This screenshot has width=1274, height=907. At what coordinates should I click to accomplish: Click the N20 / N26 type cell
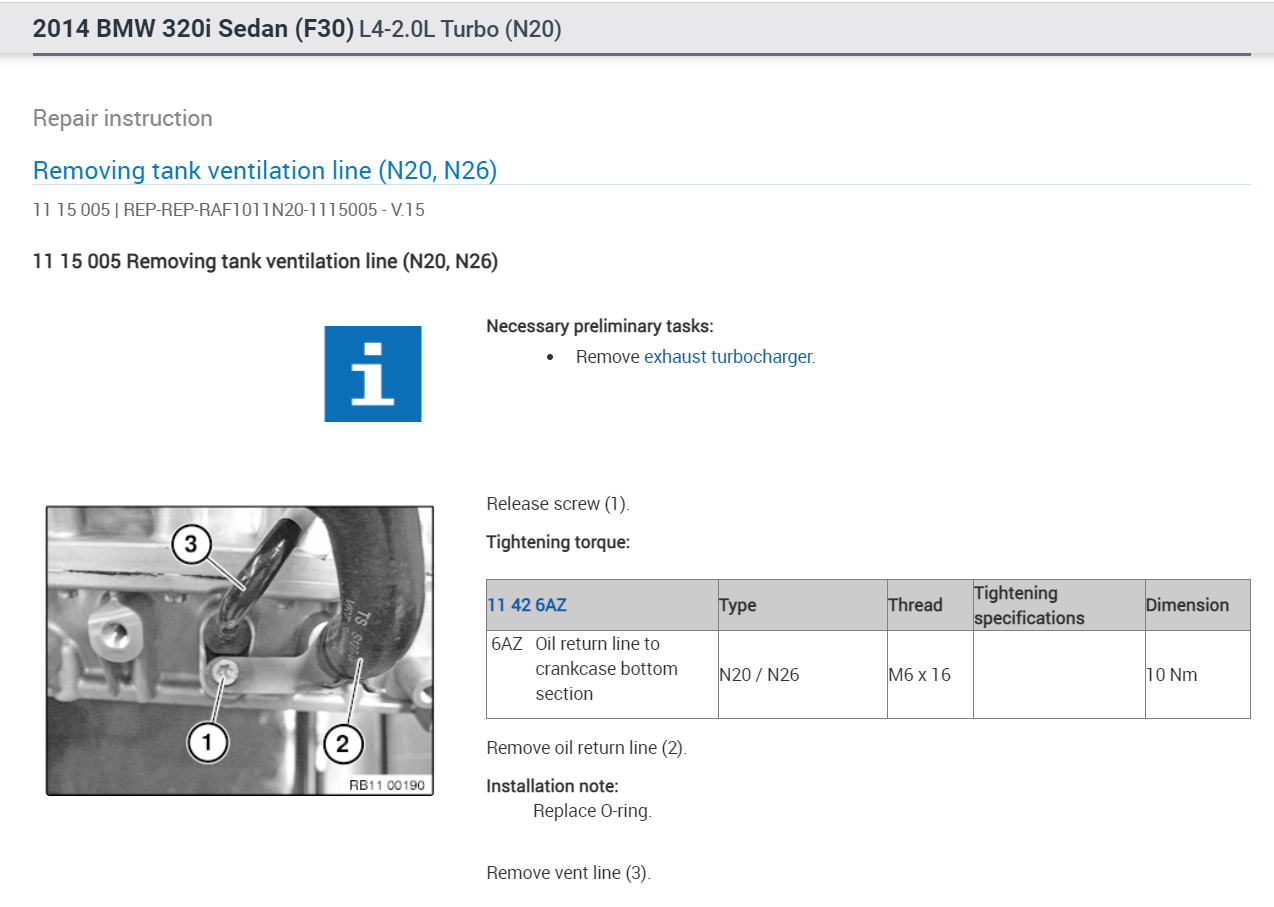(803, 674)
